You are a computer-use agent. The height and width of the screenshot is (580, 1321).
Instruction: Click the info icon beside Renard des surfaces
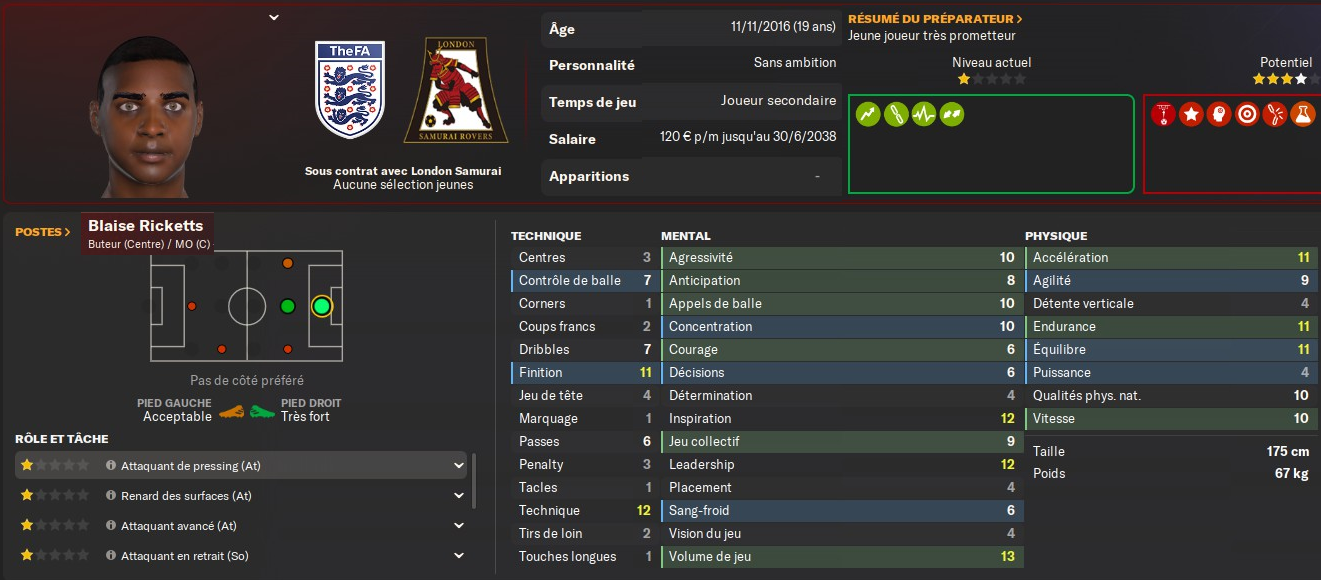pos(111,496)
